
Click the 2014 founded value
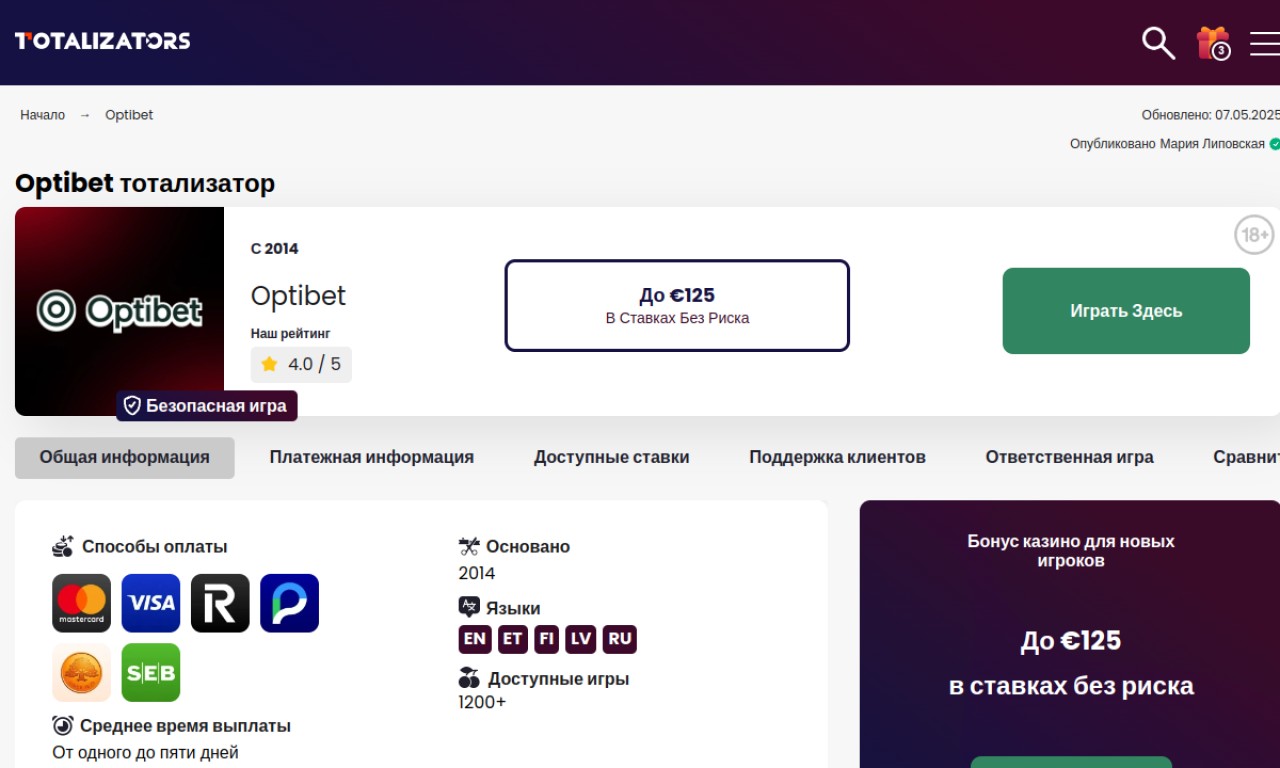pos(477,573)
